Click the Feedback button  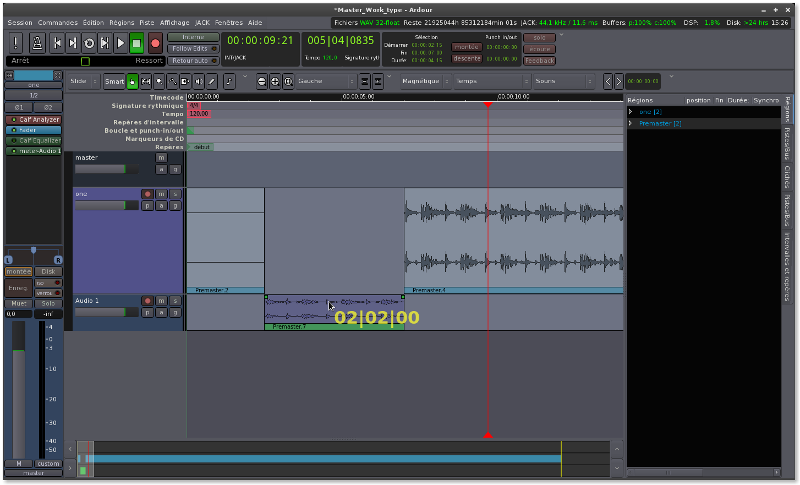click(539, 60)
